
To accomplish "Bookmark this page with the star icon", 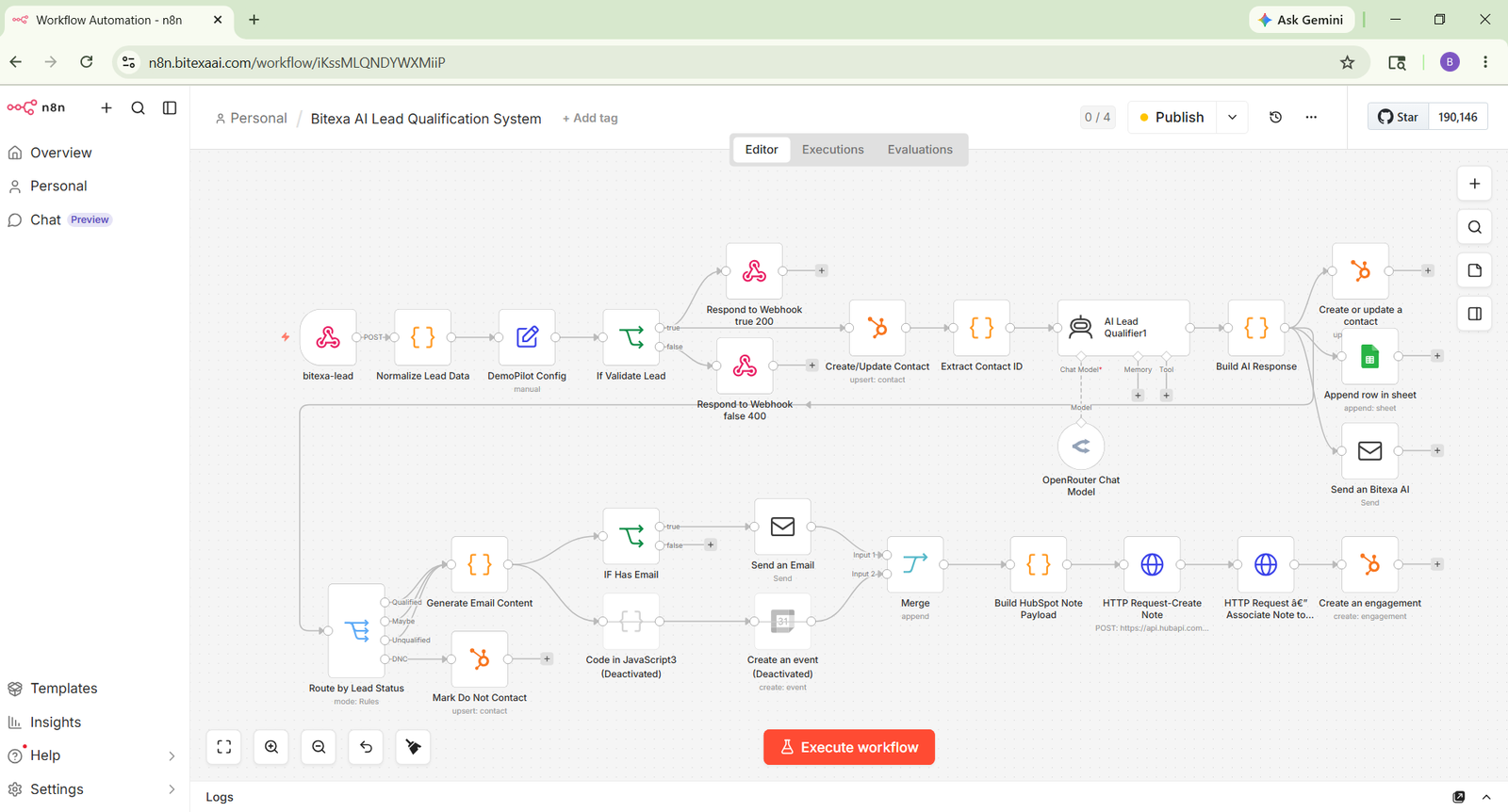I will click(x=1347, y=62).
